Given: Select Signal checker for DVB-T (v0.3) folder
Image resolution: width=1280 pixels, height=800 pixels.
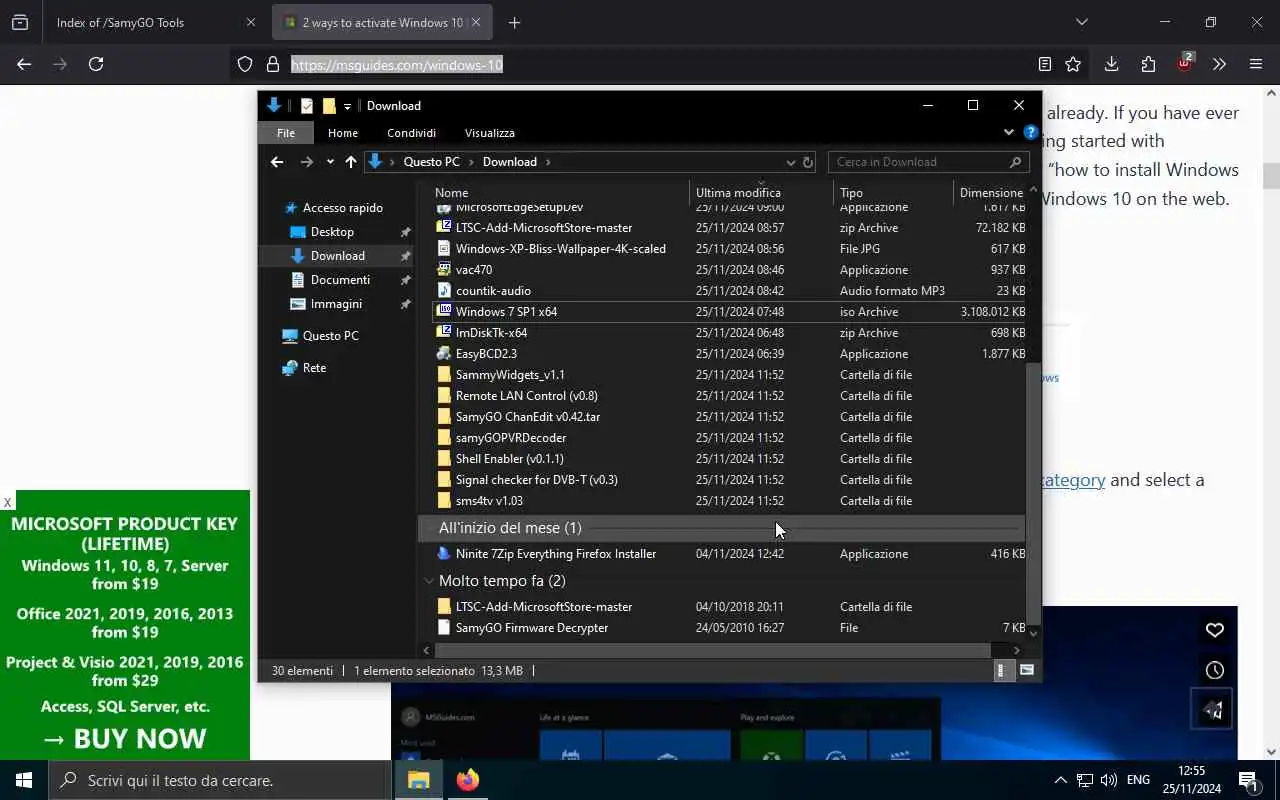Looking at the screenshot, I should tap(730, 480).
